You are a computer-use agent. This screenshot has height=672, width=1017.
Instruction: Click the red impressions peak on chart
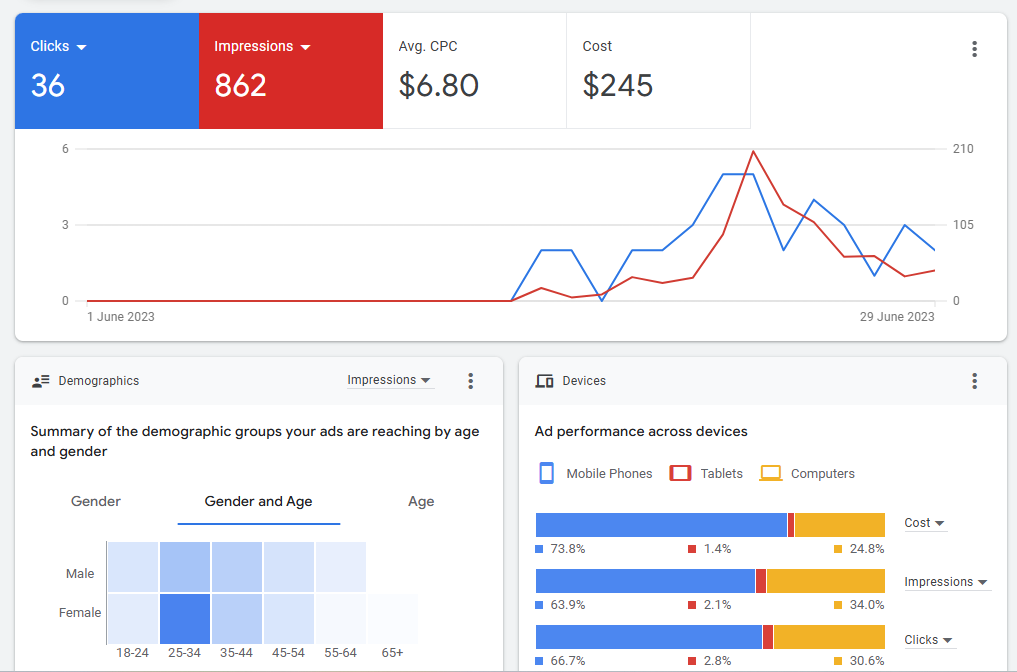tap(752, 152)
